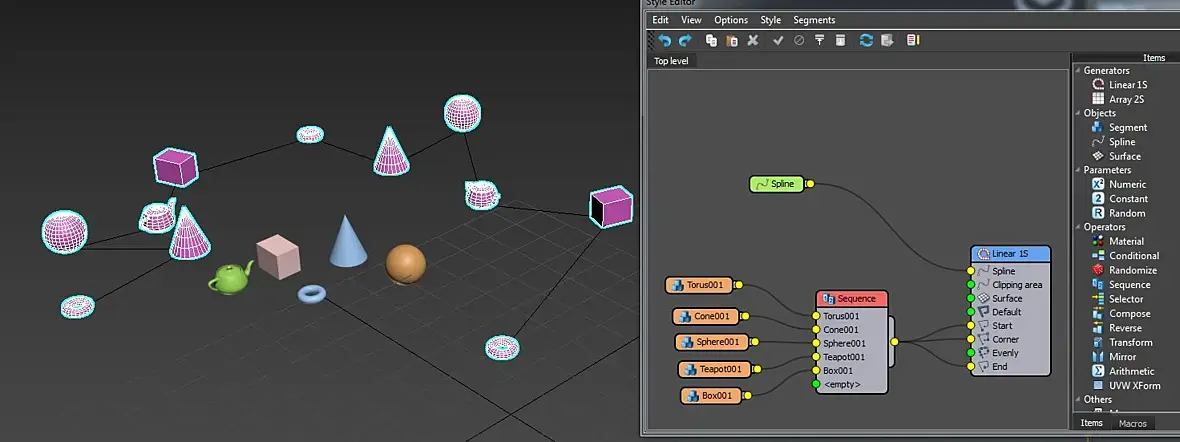Add an Array 2S generator from Items list
Screen dimensions: 1180x442
(x=1118, y=99)
